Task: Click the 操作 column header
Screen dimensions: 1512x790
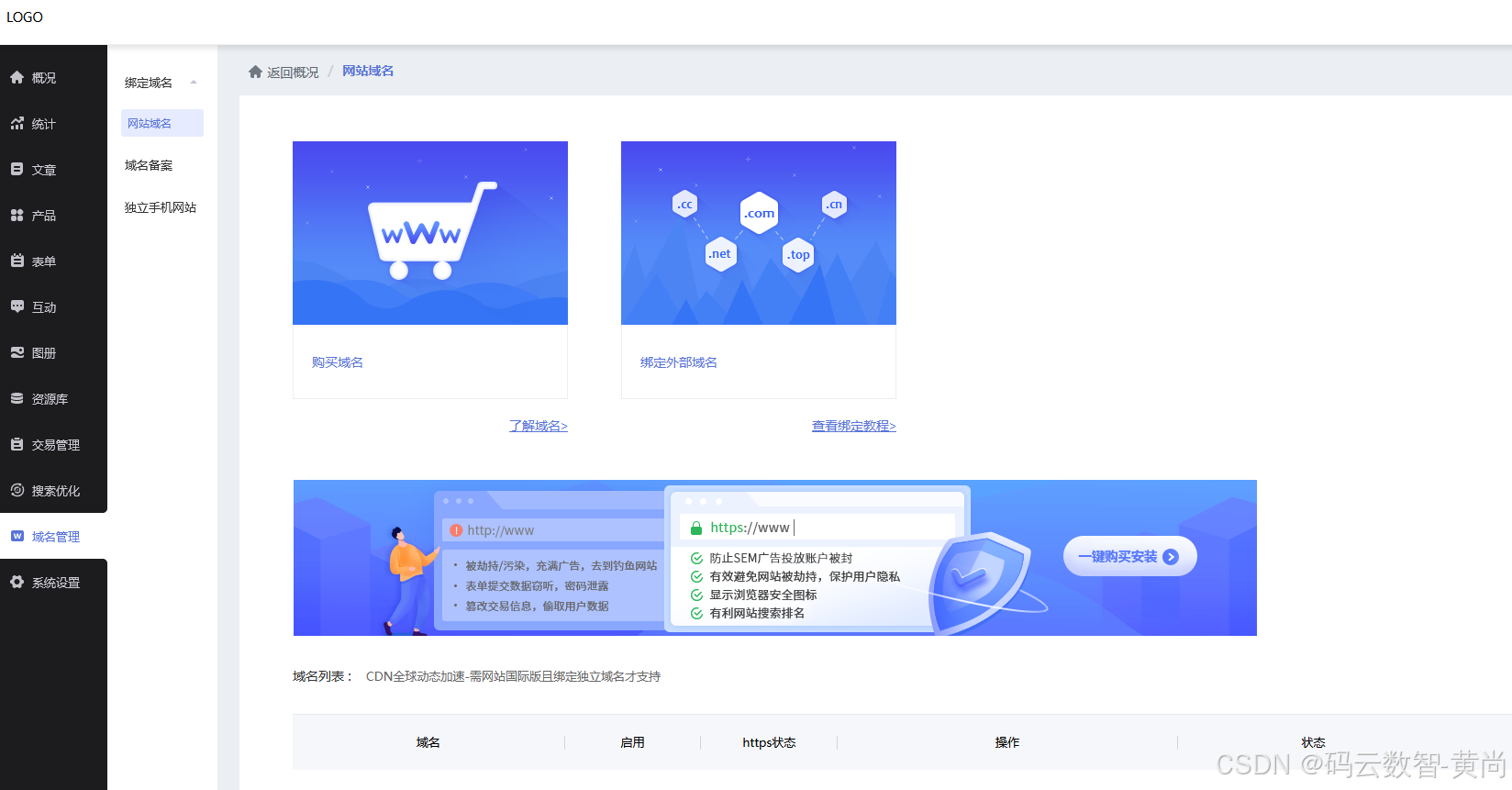Action: pos(1007,742)
